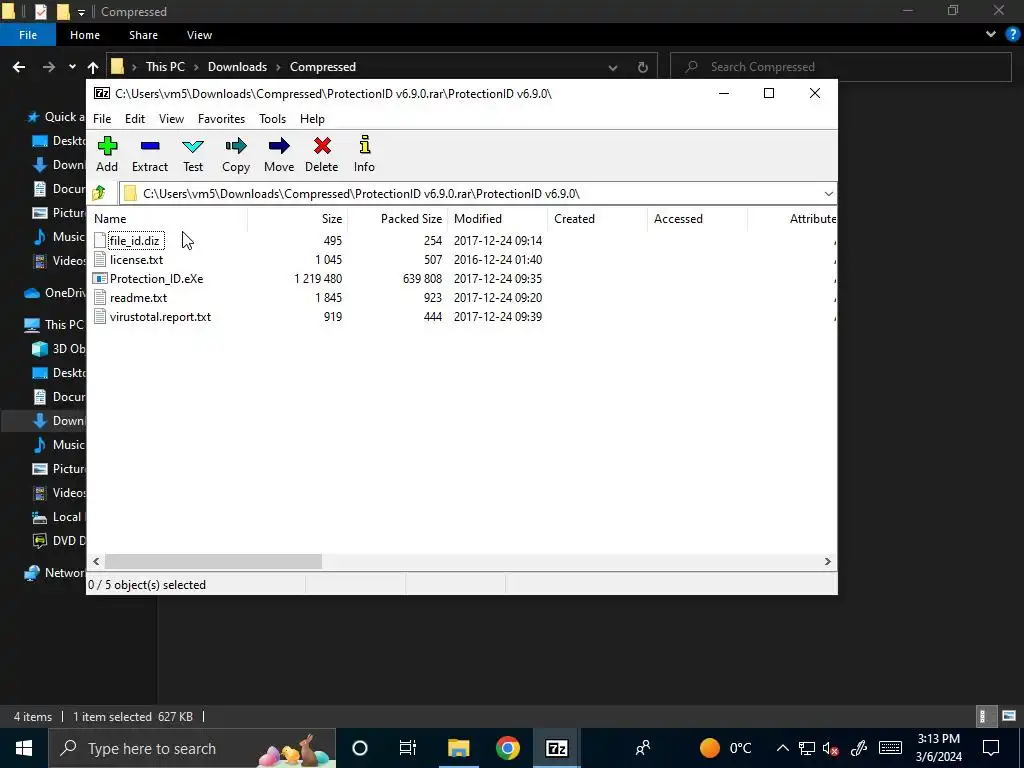Sort by the Packed Size column header

pos(398,219)
